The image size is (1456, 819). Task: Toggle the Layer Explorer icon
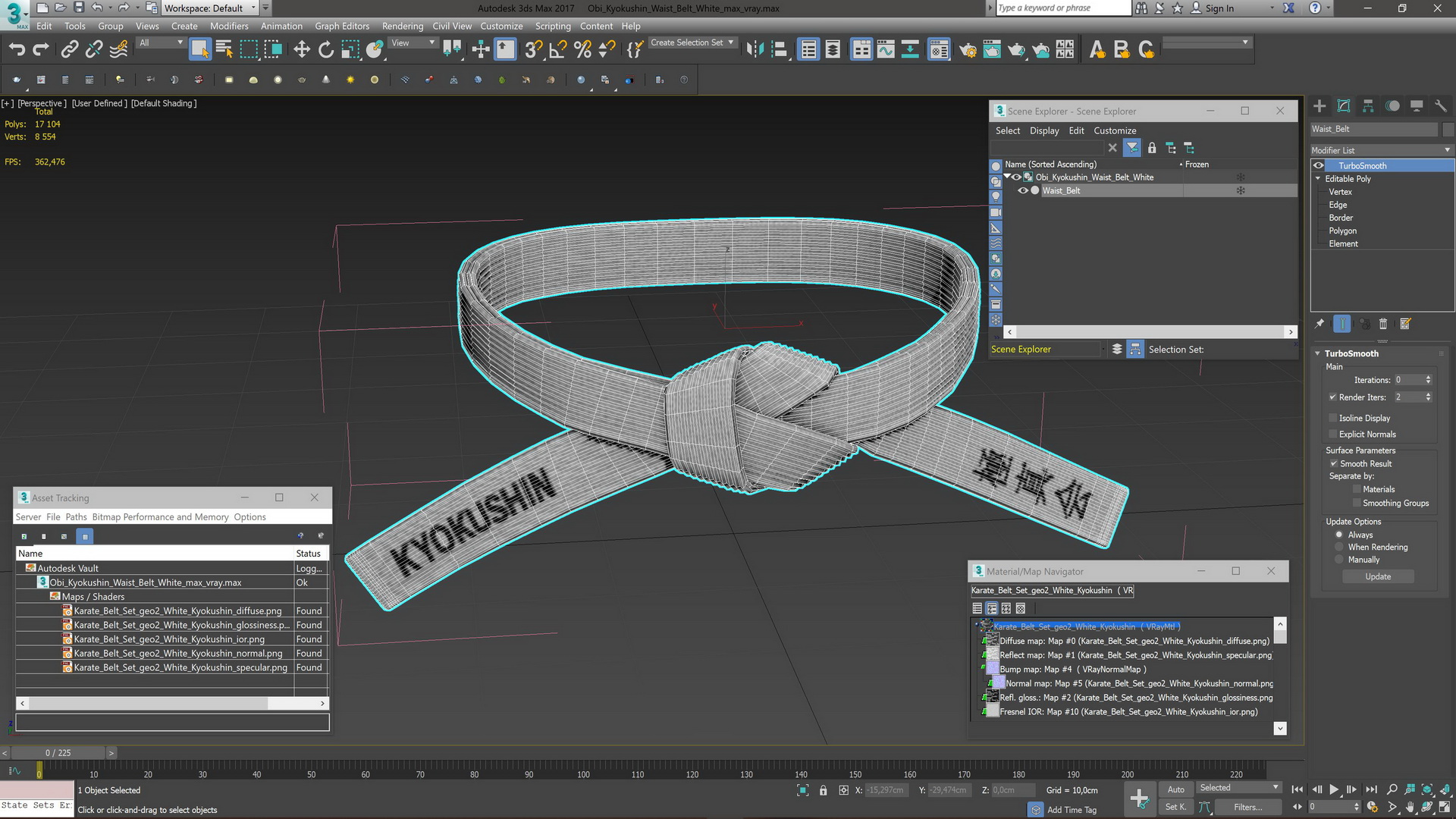tap(833, 50)
